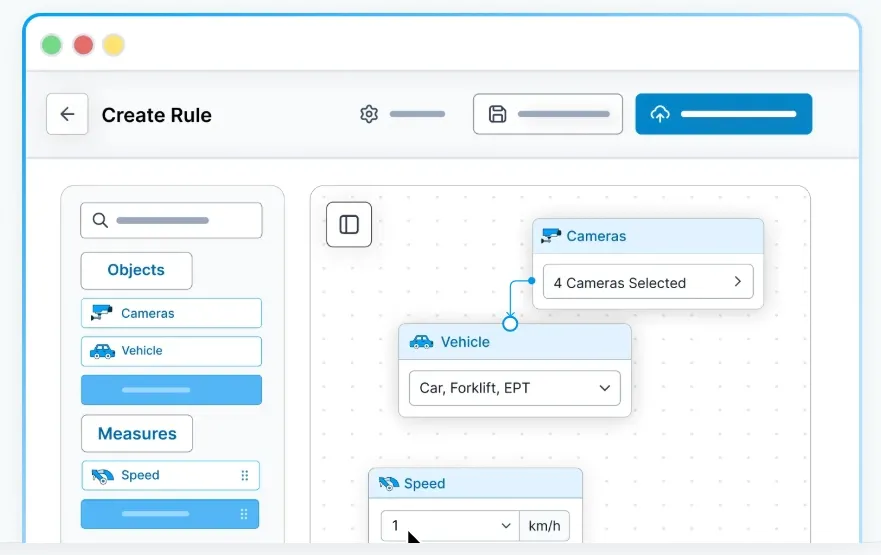
Task: Click the magnifying glass search icon
Action: point(100,220)
